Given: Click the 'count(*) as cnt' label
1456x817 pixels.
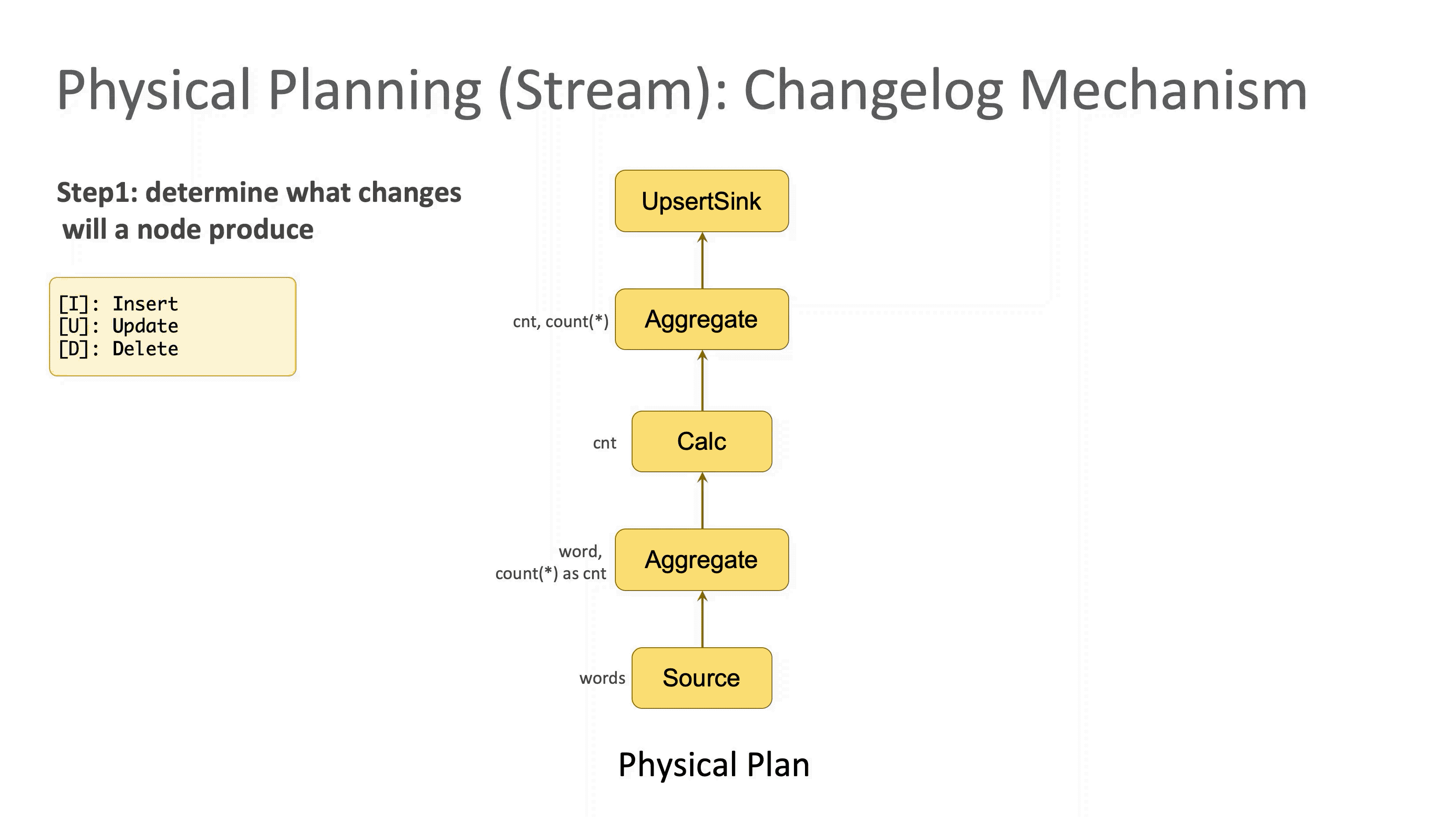Looking at the screenshot, I should [x=551, y=573].
